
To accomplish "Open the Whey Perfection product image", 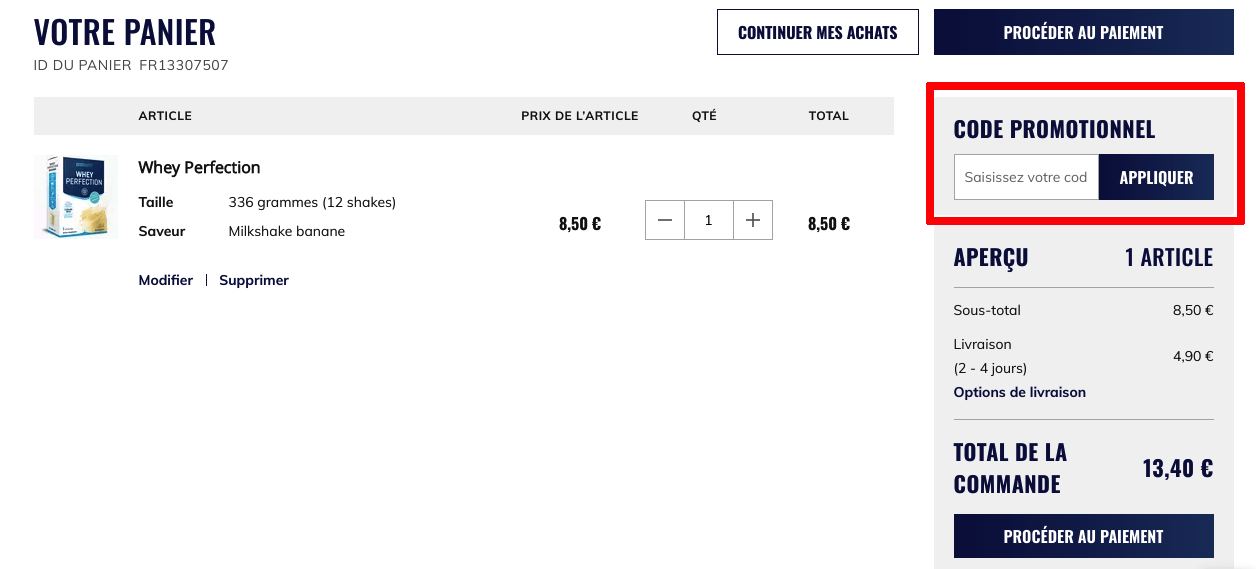I will [x=76, y=196].
